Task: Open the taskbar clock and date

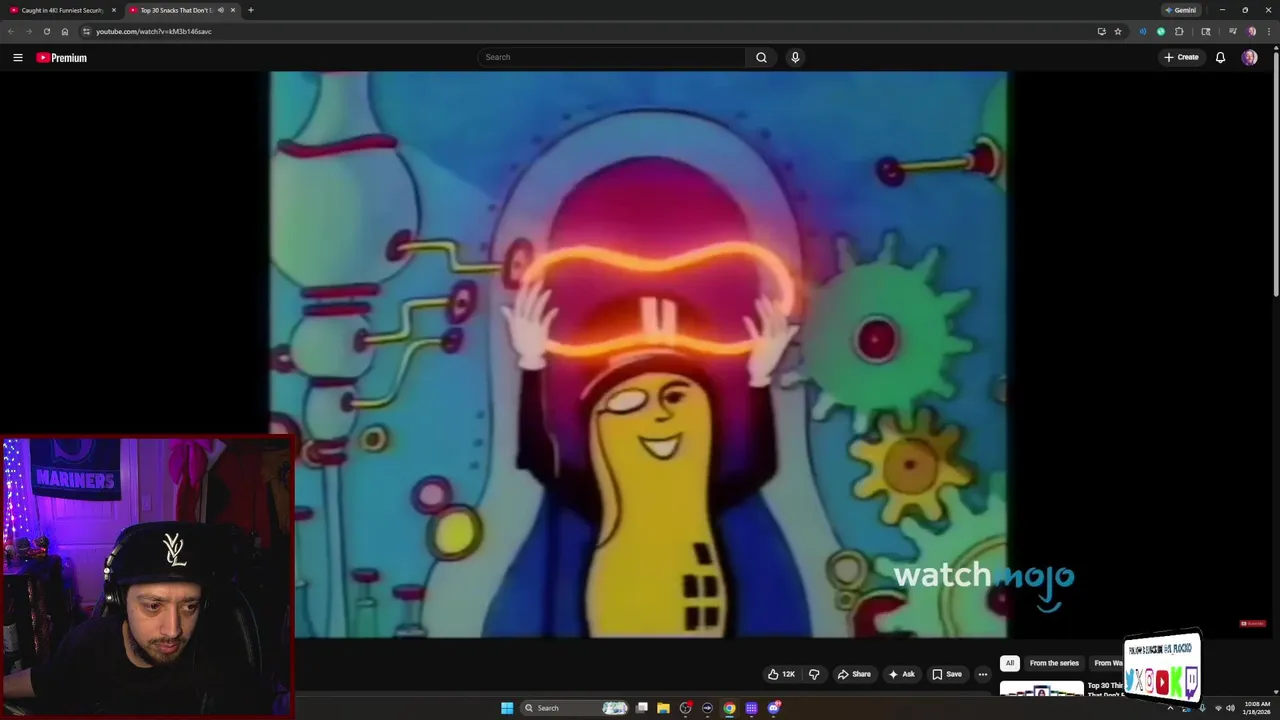Action: 1257,708
